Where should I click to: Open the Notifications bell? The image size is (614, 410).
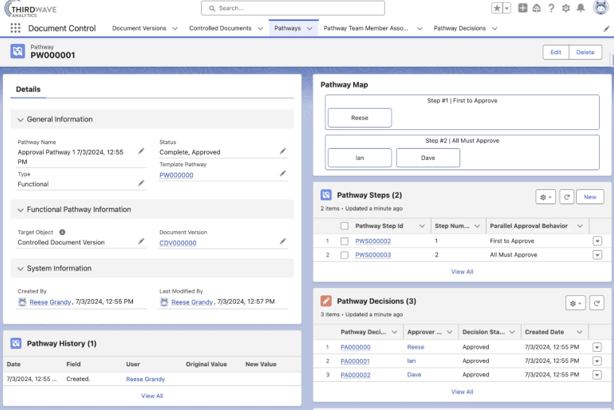pos(581,8)
